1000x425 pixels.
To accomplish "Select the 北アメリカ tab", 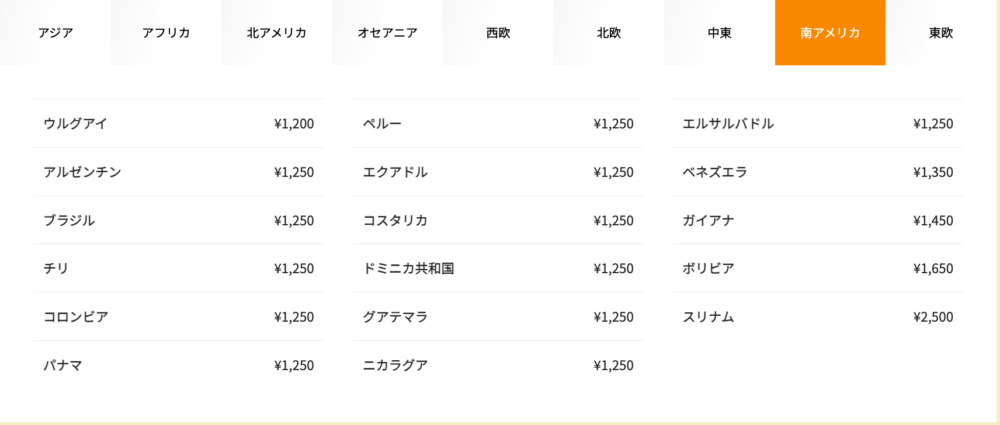I will pyautogui.click(x=277, y=33).
